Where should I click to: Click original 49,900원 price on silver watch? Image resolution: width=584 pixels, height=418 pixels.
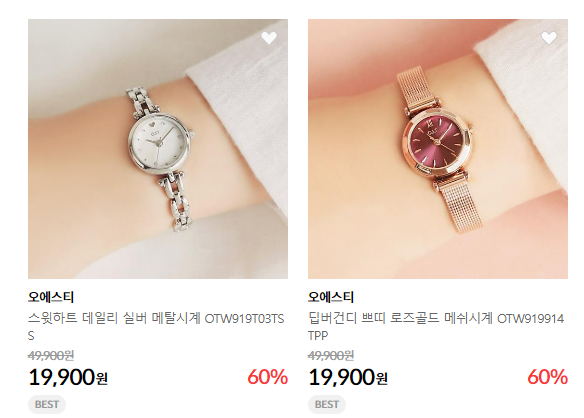point(51,355)
